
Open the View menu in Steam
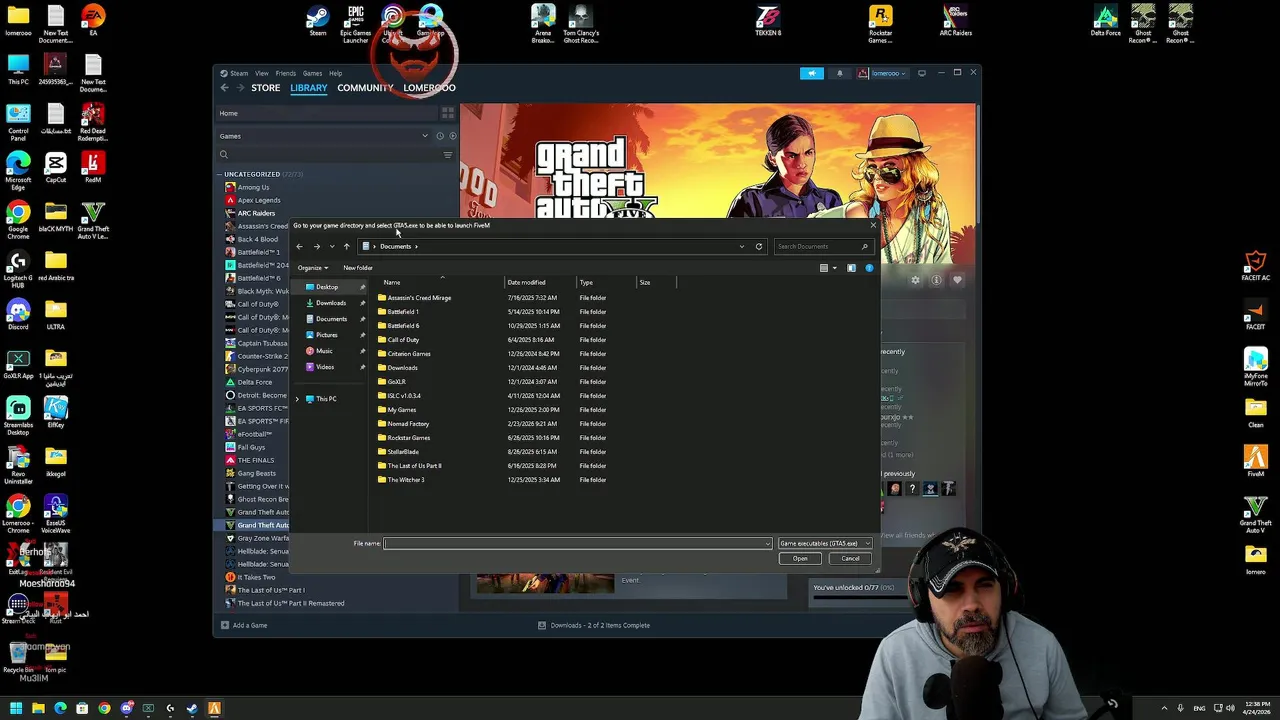point(261,73)
